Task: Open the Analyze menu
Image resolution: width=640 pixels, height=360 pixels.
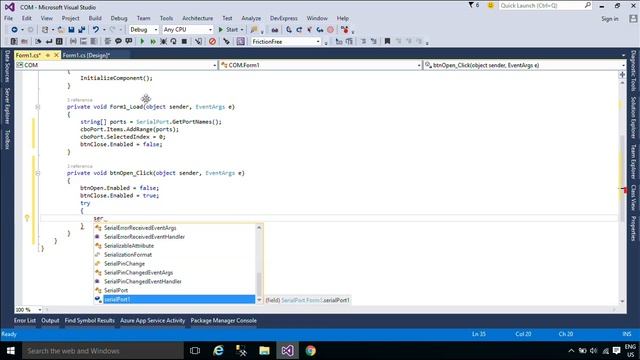Action: pyautogui.click(x=251, y=18)
